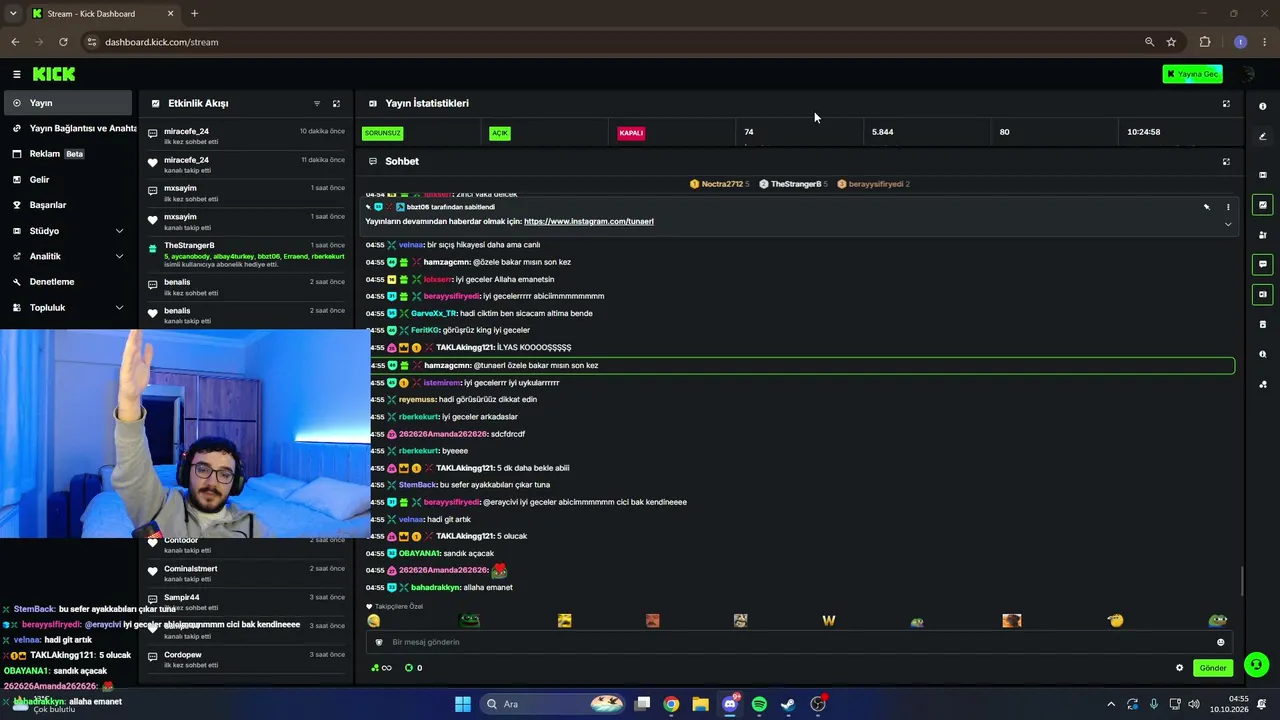Open the hamburger menu beside Kick logo
1280x720 pixels.
pyautogui.click(x=16, y=74)
